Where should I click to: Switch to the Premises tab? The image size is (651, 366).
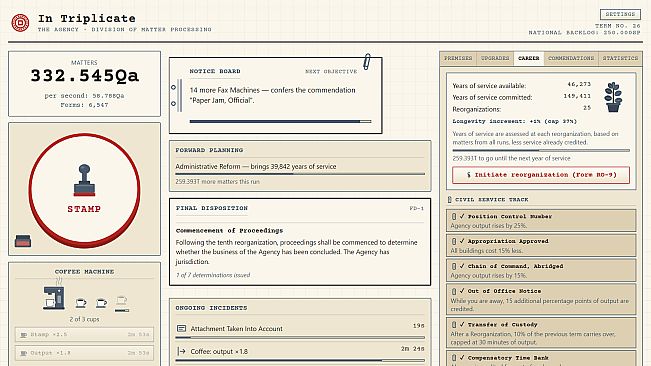[458, 59]
